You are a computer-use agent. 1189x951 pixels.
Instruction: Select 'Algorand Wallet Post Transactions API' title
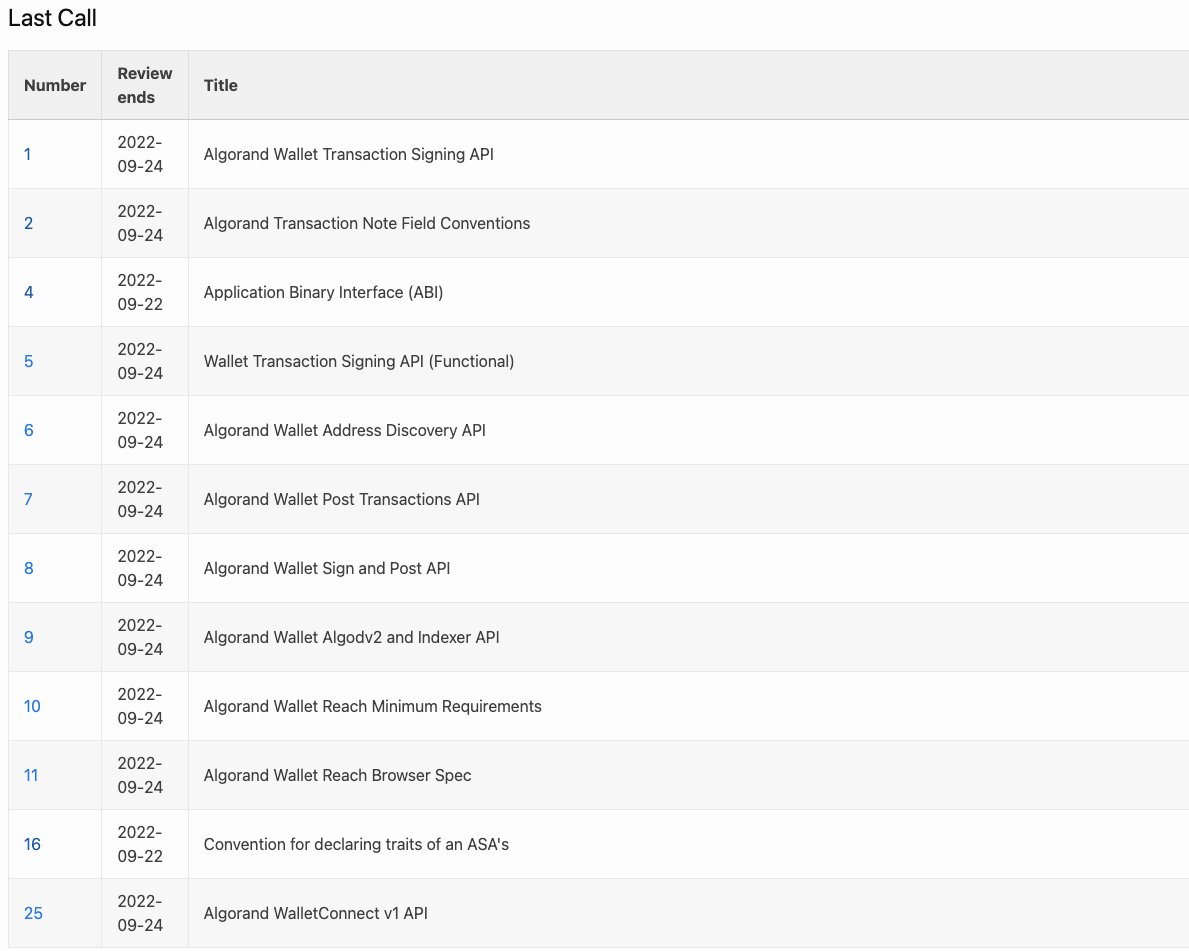pyautogui.click(x=341, y=500)
